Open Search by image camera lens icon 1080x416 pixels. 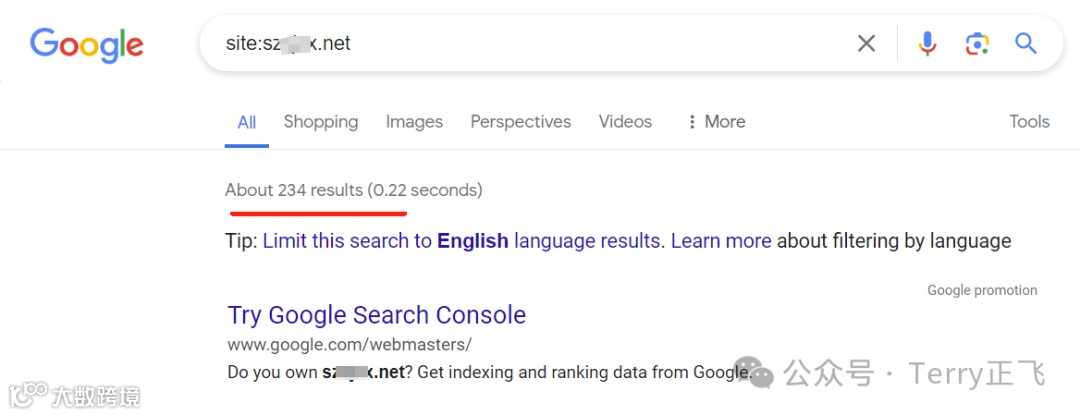point(977,43)
